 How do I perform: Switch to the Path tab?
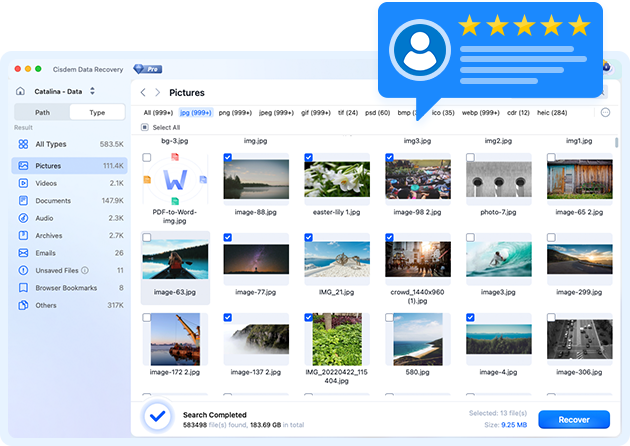42,112
